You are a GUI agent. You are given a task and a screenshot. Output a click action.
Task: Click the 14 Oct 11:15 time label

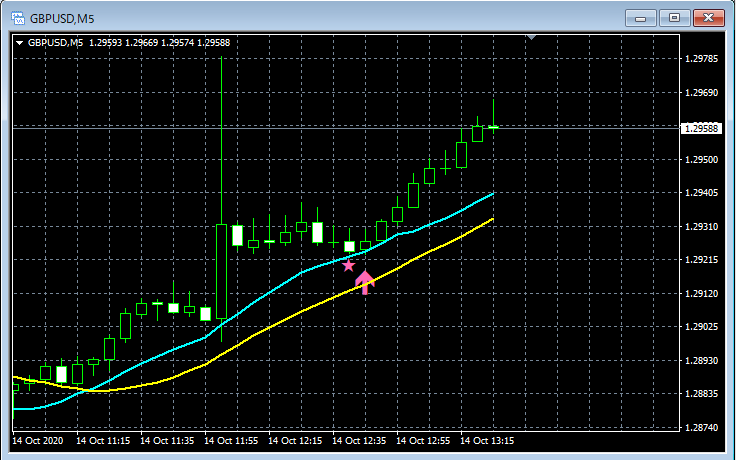coord(103,441)
